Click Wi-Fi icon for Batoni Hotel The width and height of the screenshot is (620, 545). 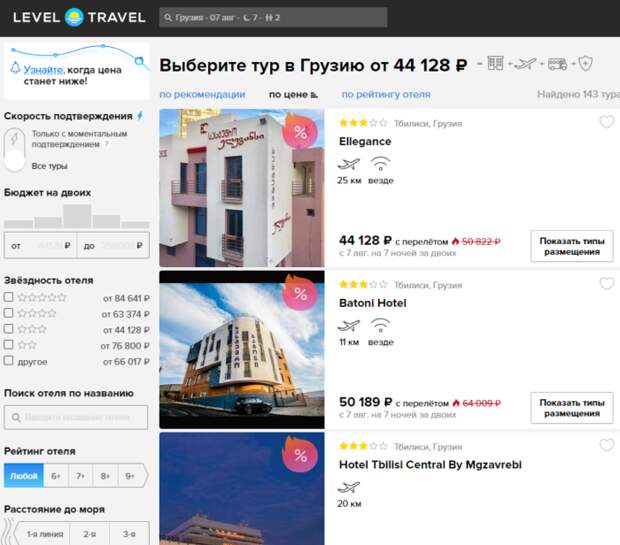380,325
